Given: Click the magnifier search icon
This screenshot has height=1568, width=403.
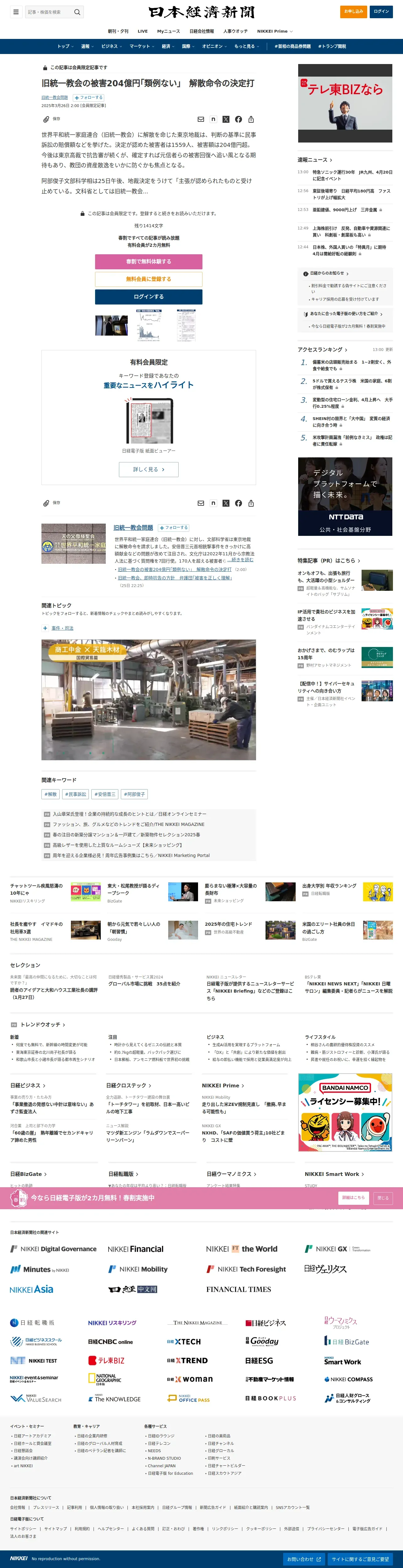Looking at the screenshot, I should 77,12.
